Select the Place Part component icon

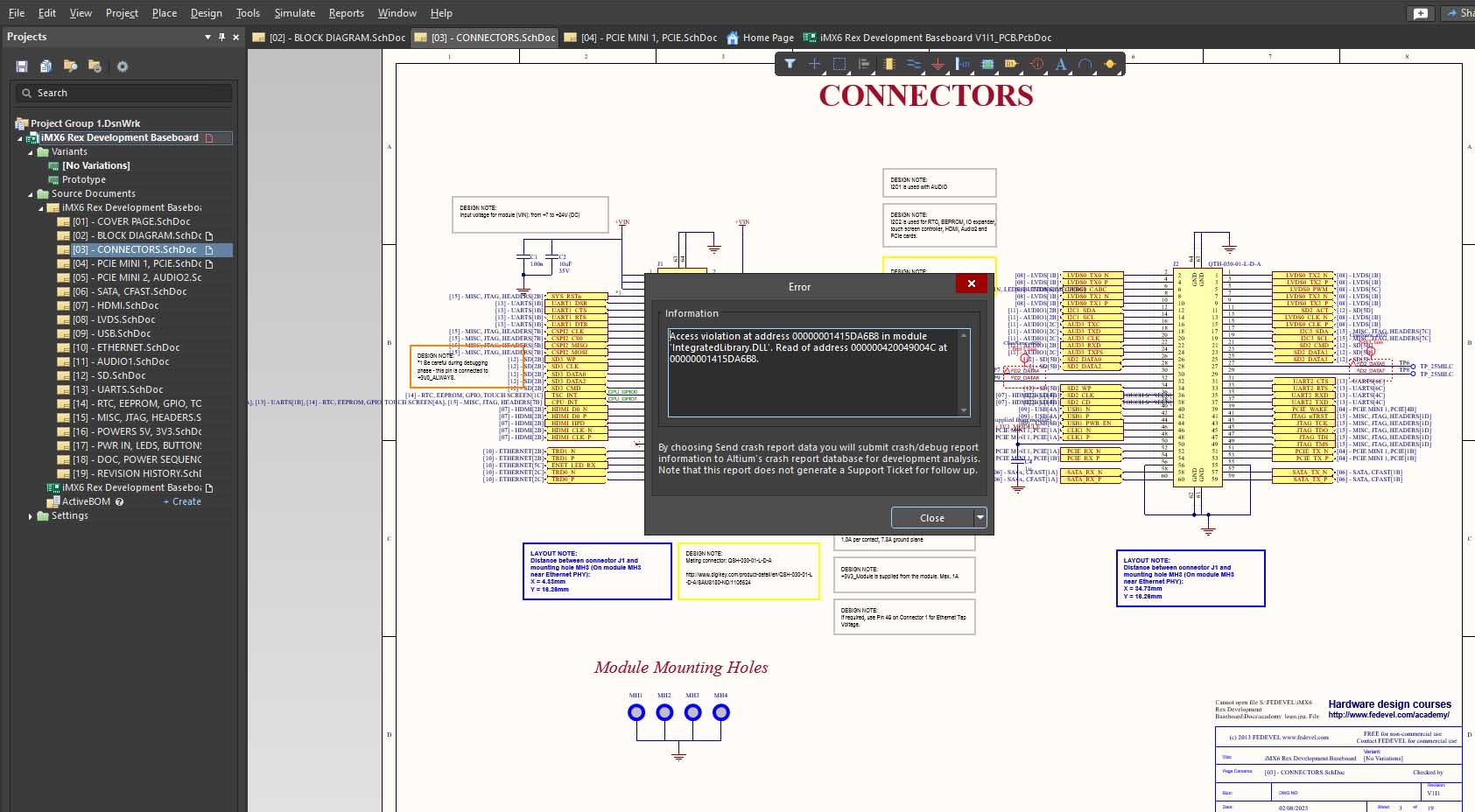pos(889,64)
